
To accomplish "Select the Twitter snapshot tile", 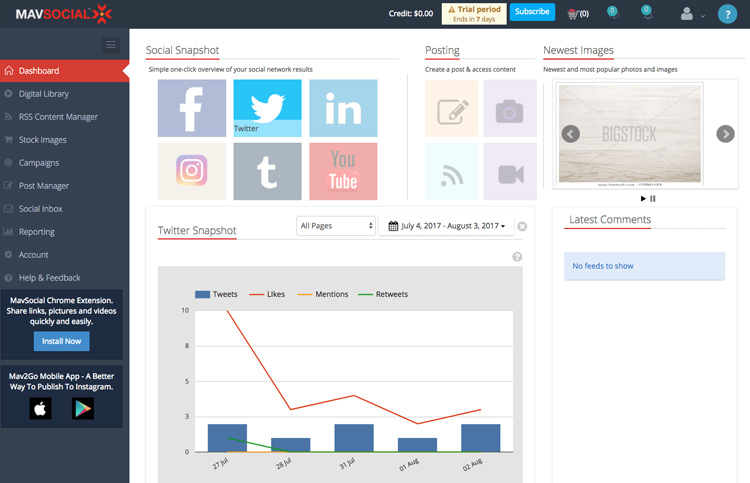I will (267, 108).
